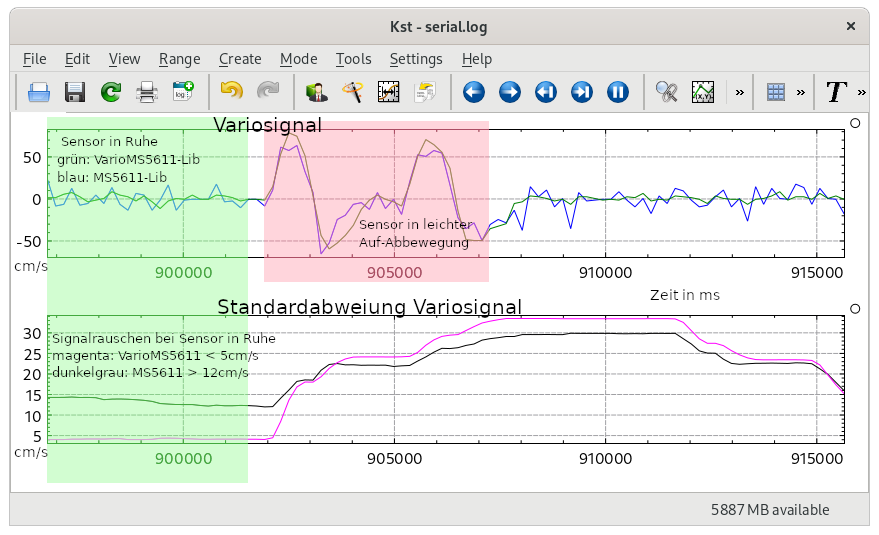The width and height of the screenshot is (879, 535).
Task: Jump to end of data
Action: click(582, 92)
